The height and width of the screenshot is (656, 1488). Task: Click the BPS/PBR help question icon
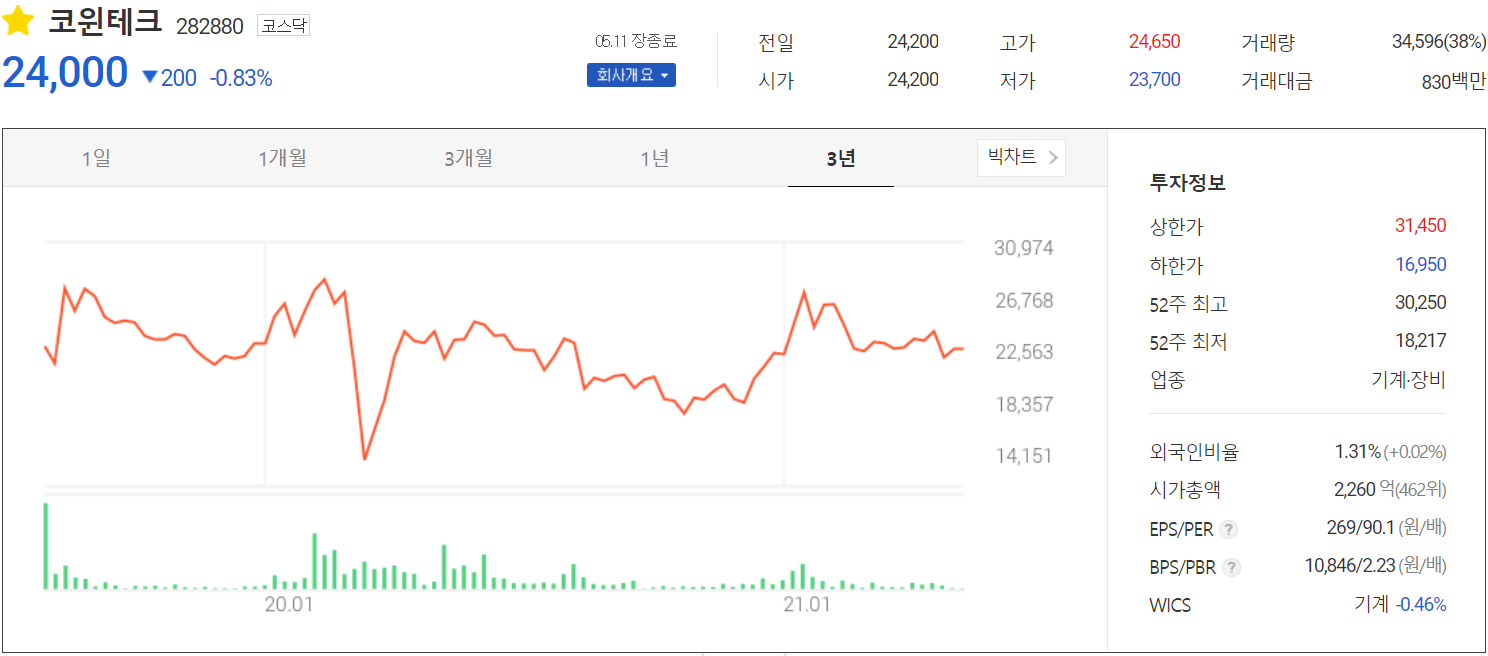point(1232,567)
